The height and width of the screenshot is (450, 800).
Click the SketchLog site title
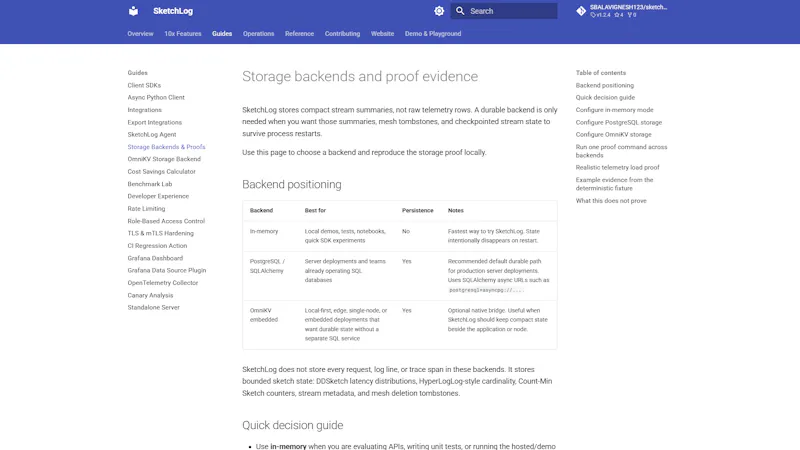(x=173, y=11)
